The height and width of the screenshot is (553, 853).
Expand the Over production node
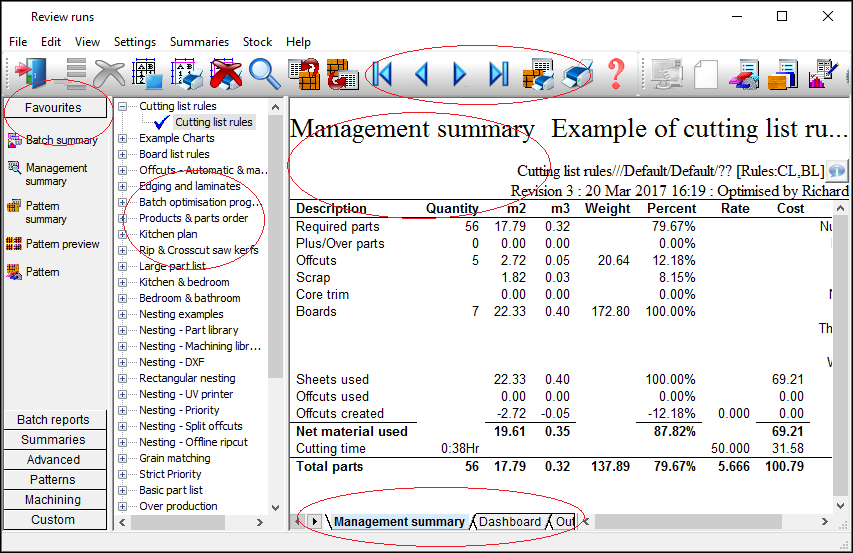point(123,506)
